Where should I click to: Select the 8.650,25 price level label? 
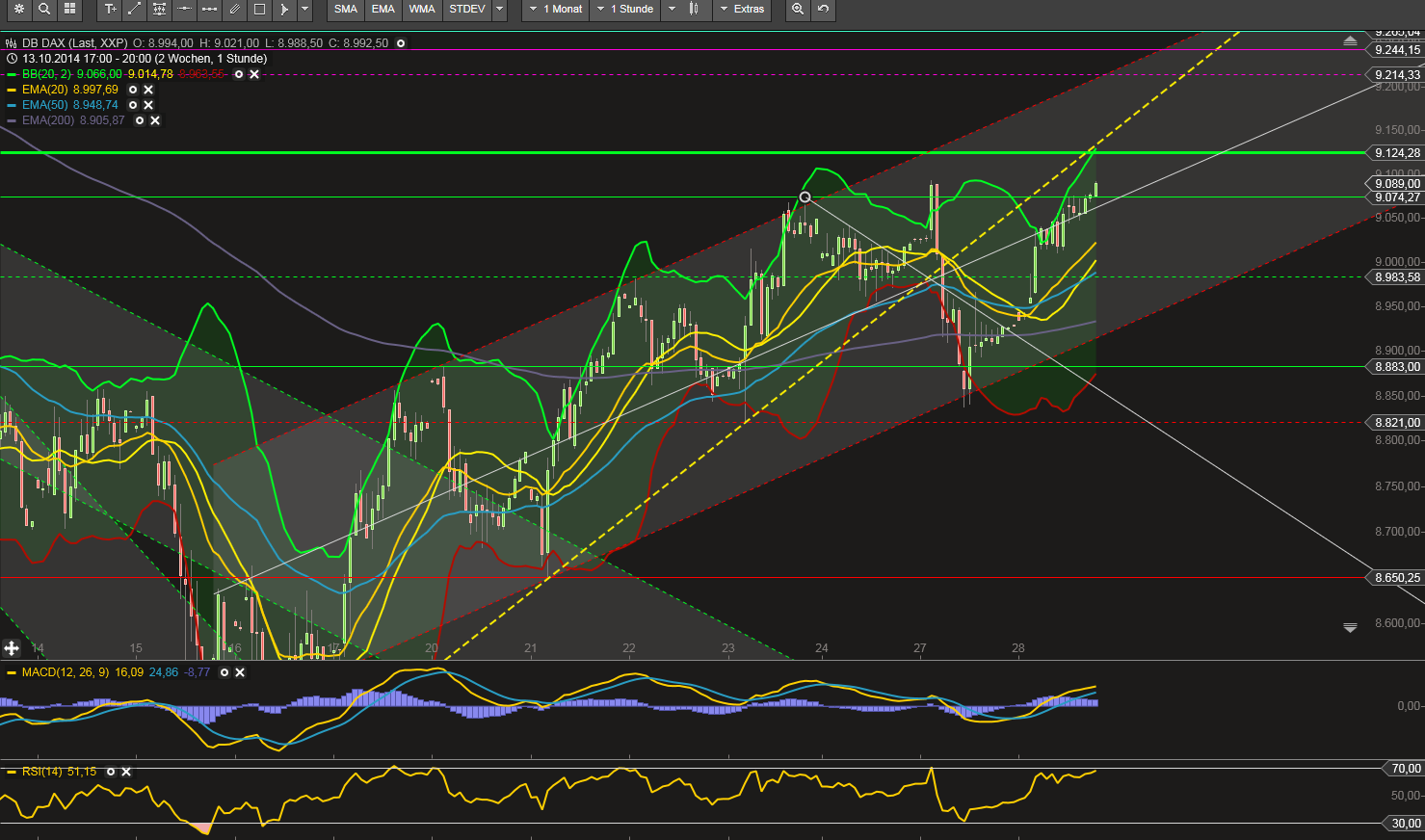[1396, 578]
